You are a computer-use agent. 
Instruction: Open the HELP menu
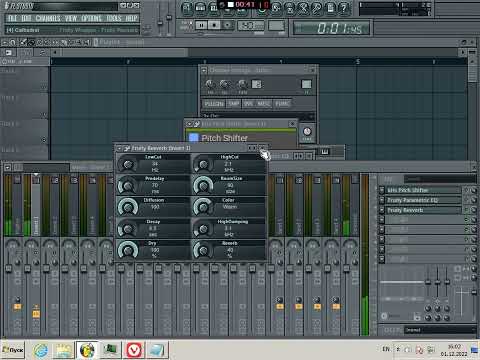(x=131, y=18)
